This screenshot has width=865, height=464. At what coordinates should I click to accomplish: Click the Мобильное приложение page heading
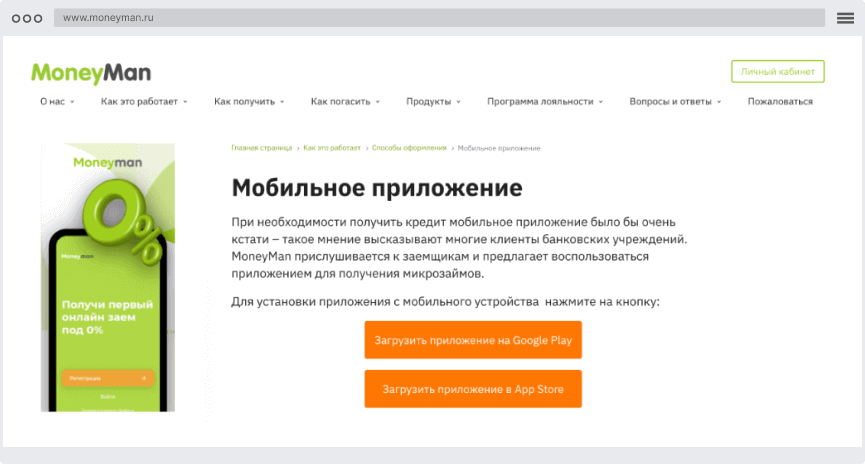click(x=377, y=188)
